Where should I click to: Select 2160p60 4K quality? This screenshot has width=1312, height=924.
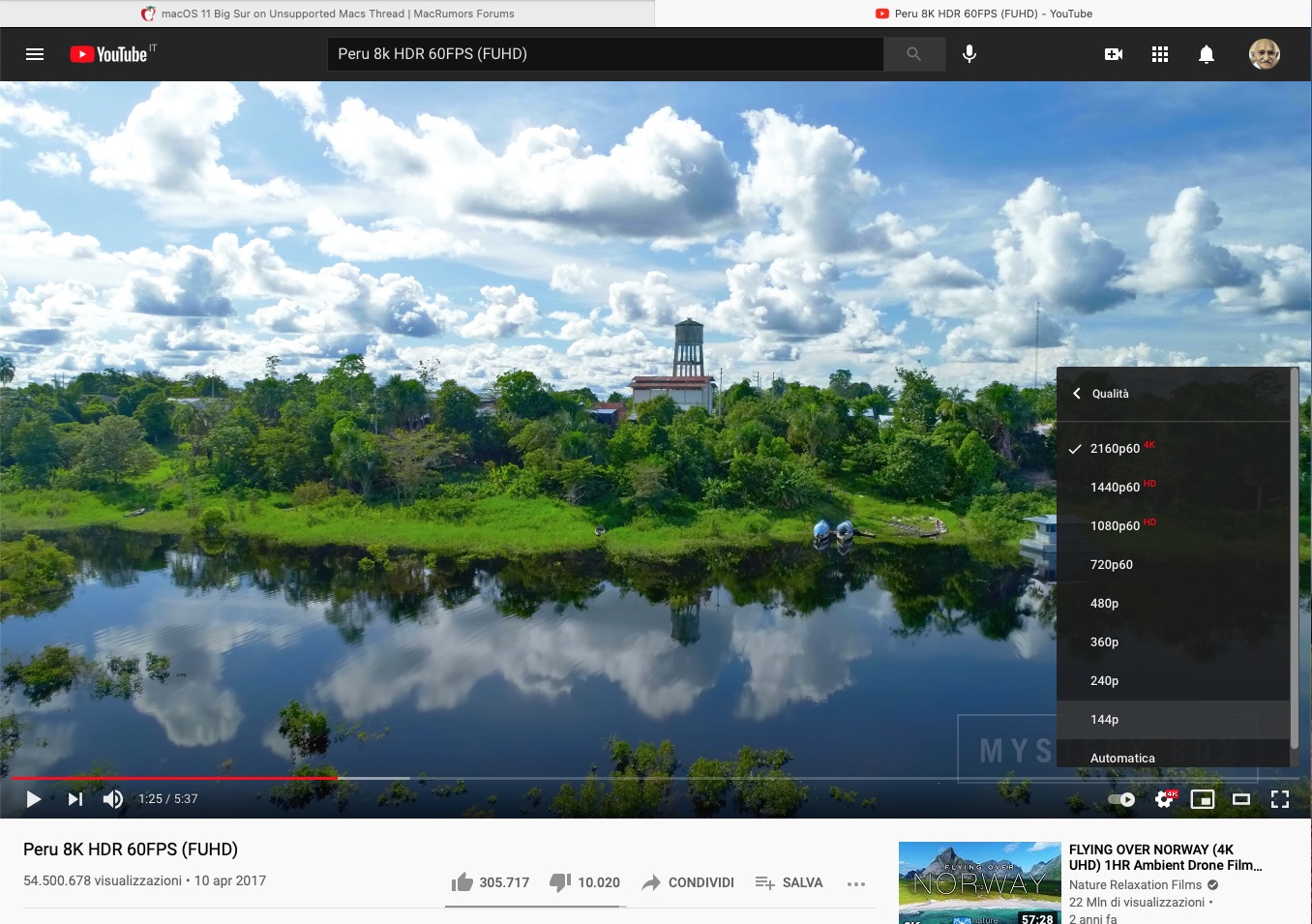(x=1173, y=448)
